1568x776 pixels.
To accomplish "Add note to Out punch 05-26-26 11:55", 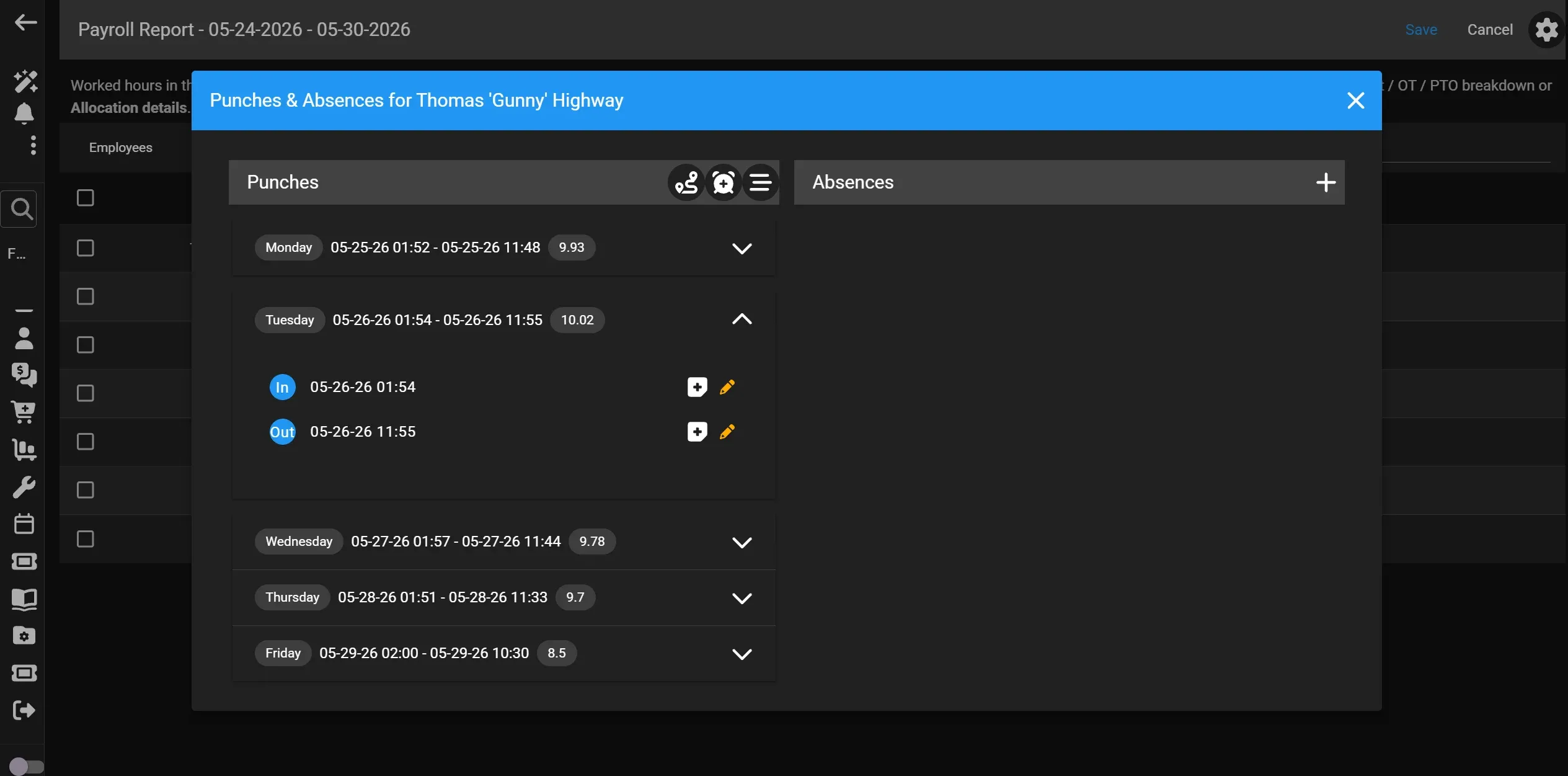I will pyautogui.click(x=697, y=432).
